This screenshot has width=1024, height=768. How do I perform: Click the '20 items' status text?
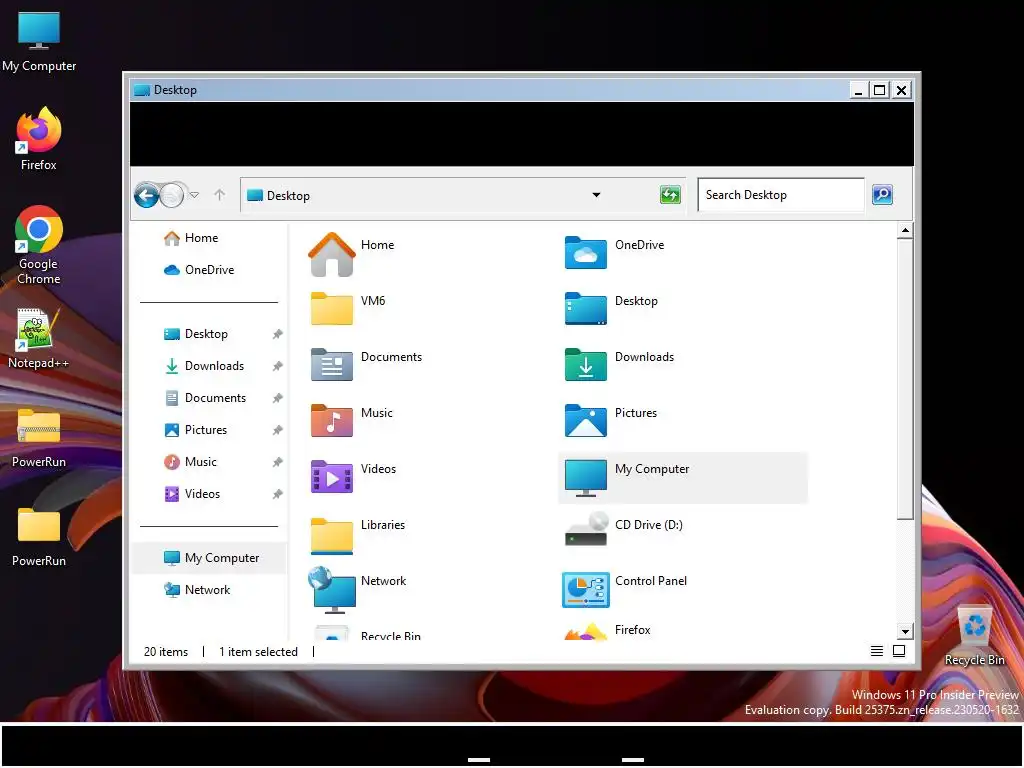166,652
